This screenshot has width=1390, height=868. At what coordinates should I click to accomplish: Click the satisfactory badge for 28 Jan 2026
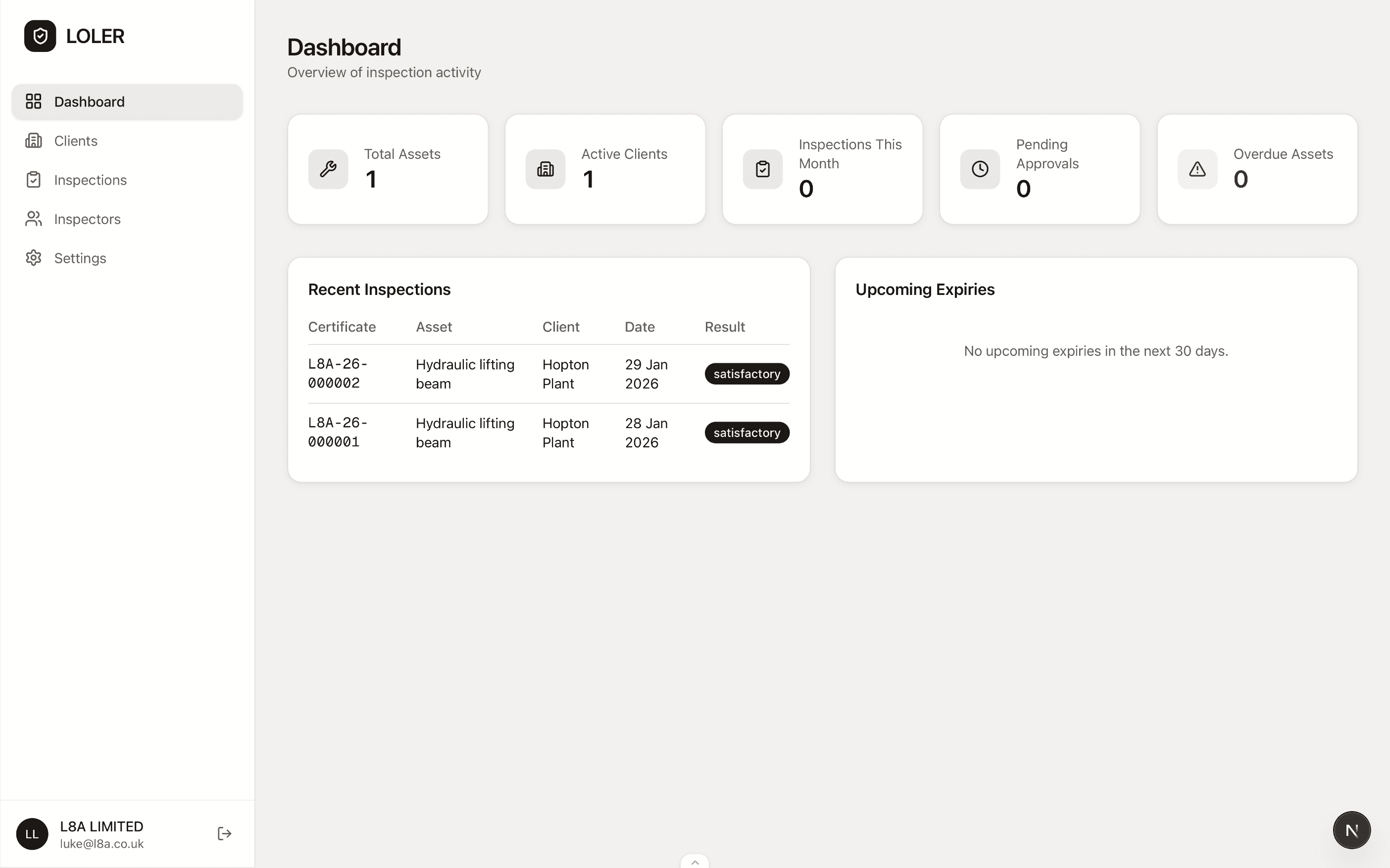tap(746, 433)
